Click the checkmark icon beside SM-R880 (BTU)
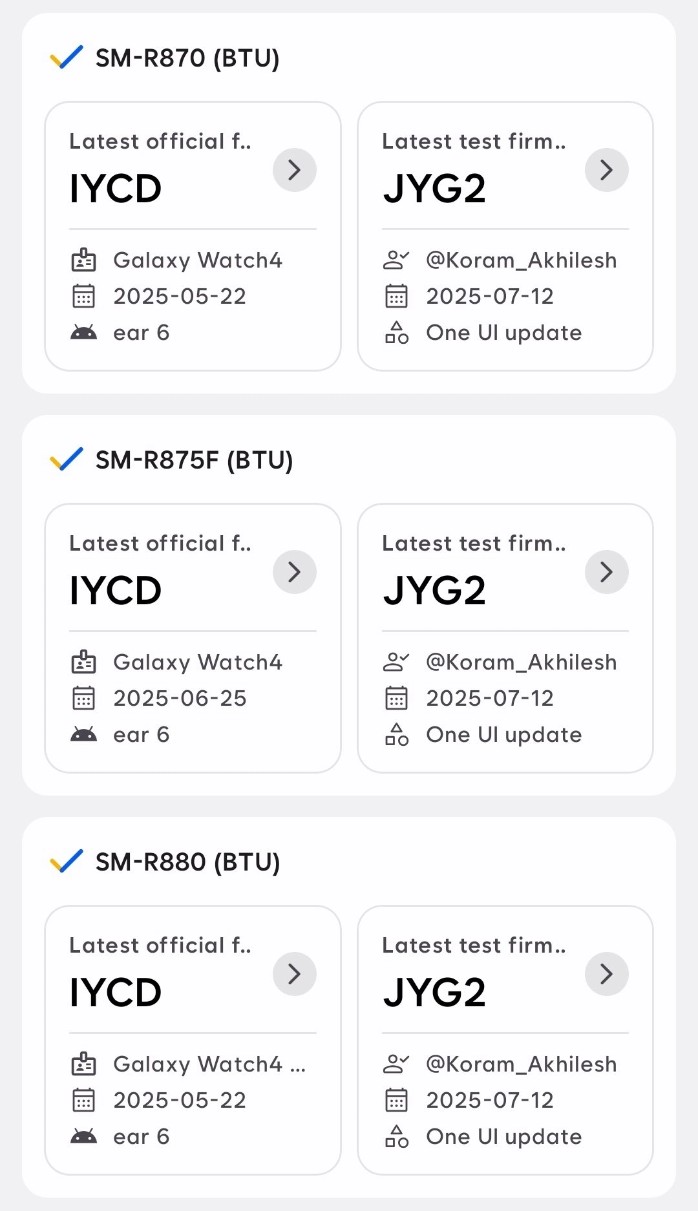 click(66, 862)
